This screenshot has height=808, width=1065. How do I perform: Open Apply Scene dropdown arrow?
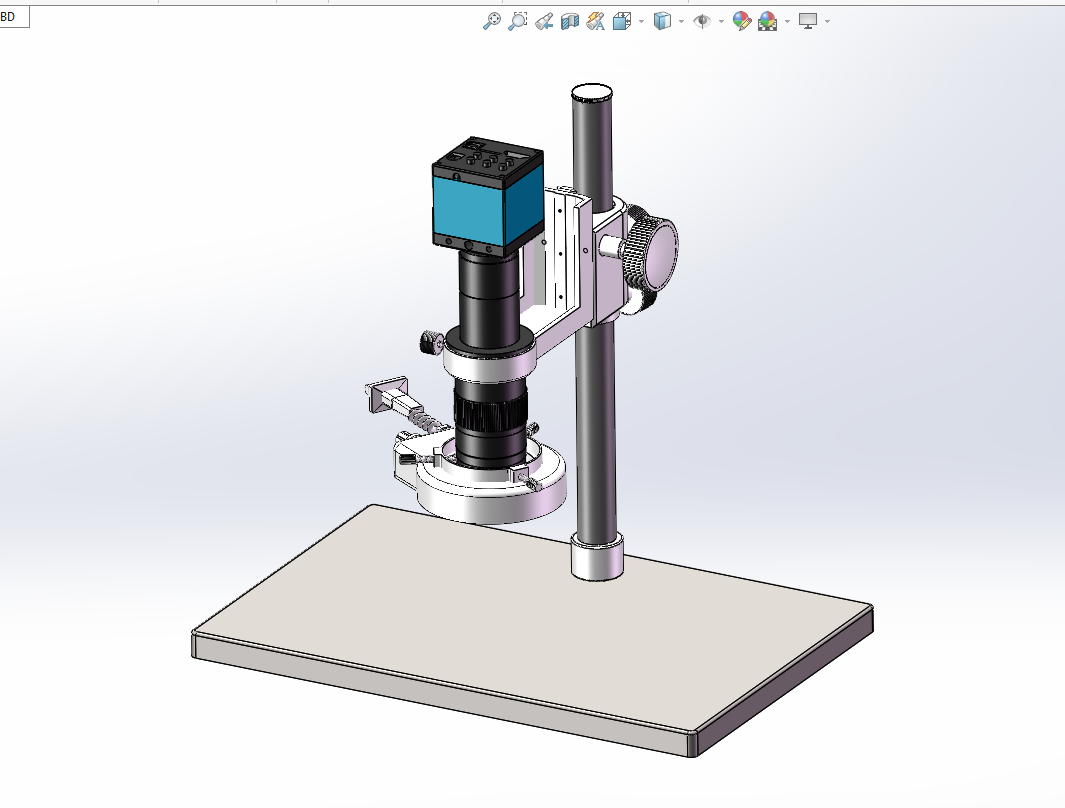point(787,22)
